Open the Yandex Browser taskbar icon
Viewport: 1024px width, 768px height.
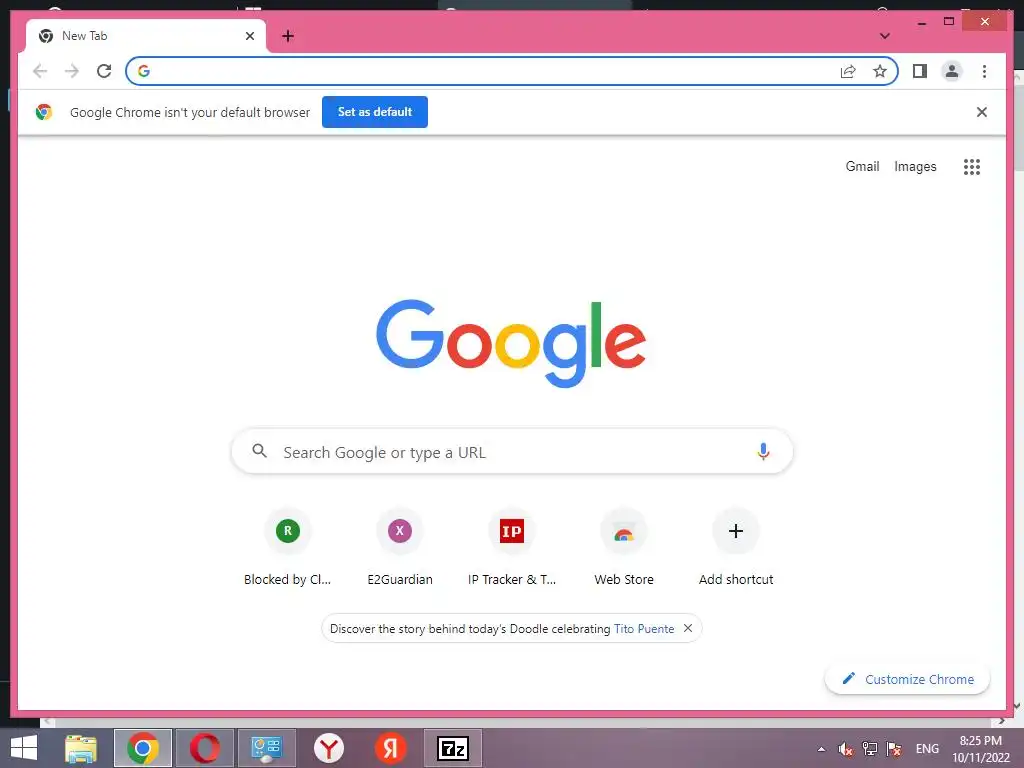(328, 748)
